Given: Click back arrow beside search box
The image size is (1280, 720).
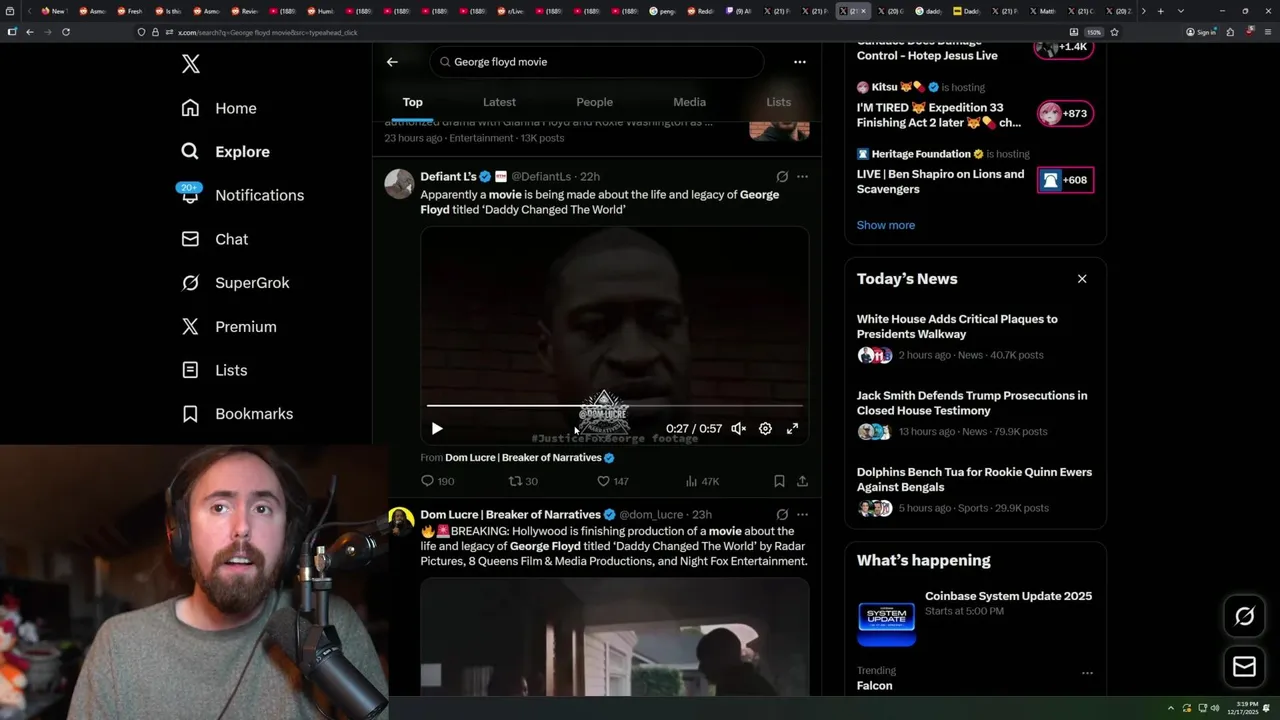Looking at the screenshot, I should click(x=392, y=62).
